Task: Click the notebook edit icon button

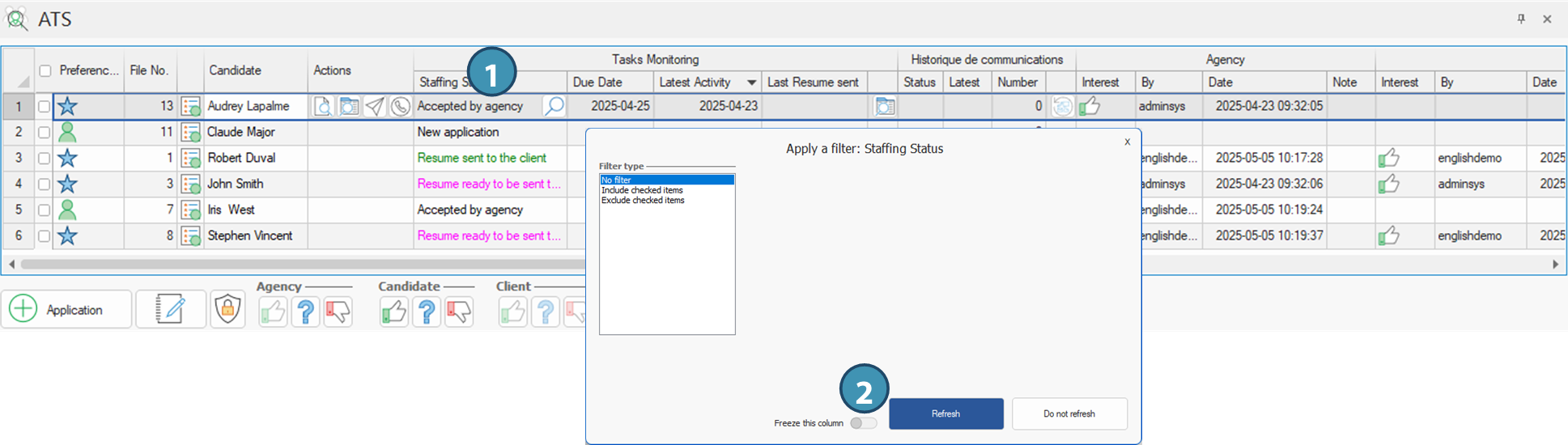Action: click(170, 310)
